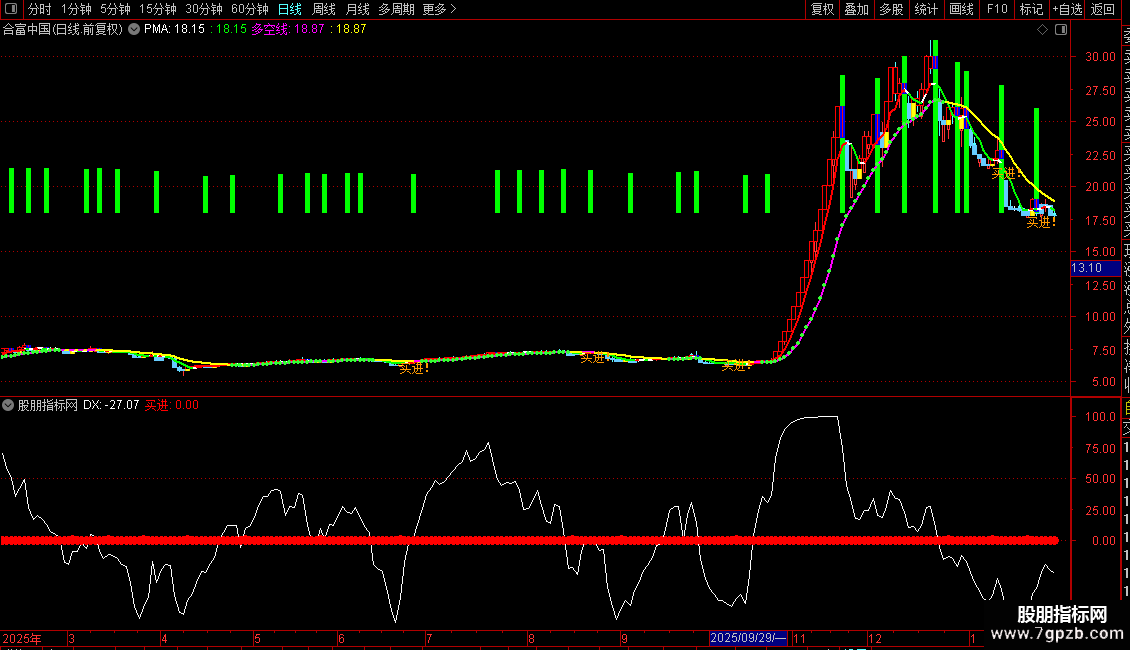This screenshot has height=650, width=1130.
Task: Switch to 分时 intraday view
Action: point(40,9)
